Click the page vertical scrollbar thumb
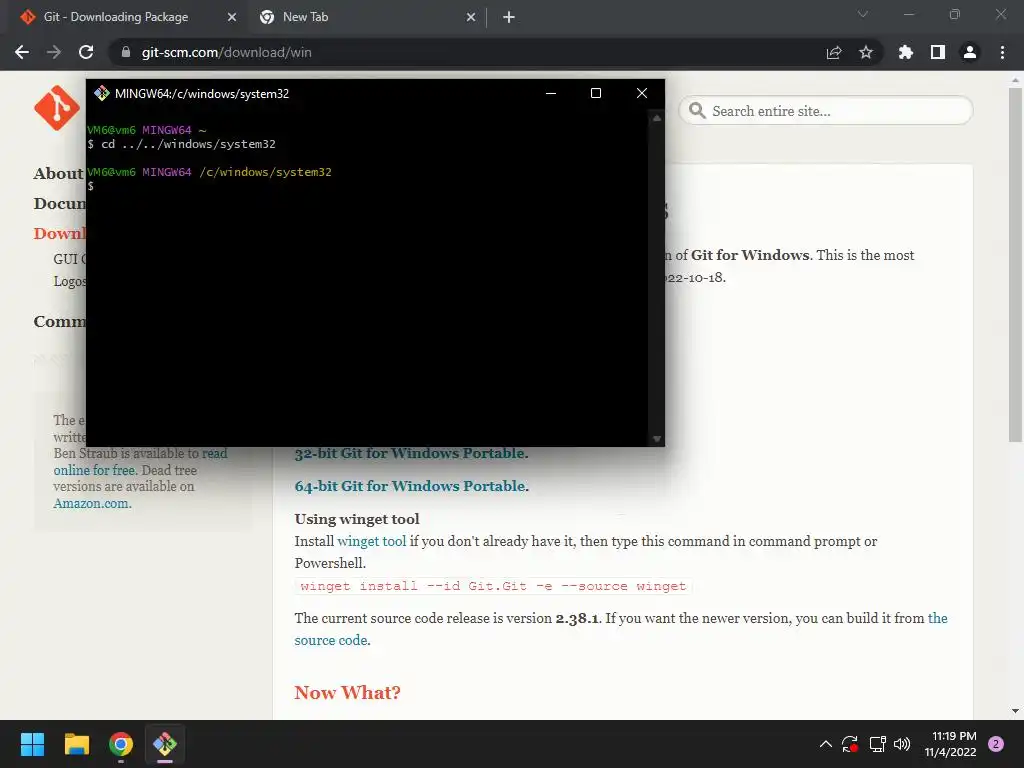The width and height of the screenshot is (1024, 768). [1015, 264]
